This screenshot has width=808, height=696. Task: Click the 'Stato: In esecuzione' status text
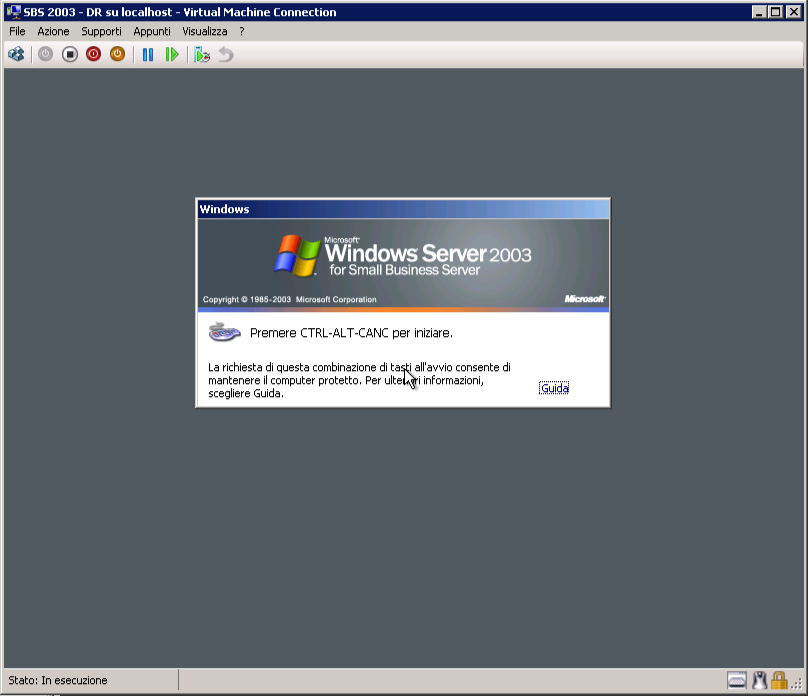tap(58, 680)
